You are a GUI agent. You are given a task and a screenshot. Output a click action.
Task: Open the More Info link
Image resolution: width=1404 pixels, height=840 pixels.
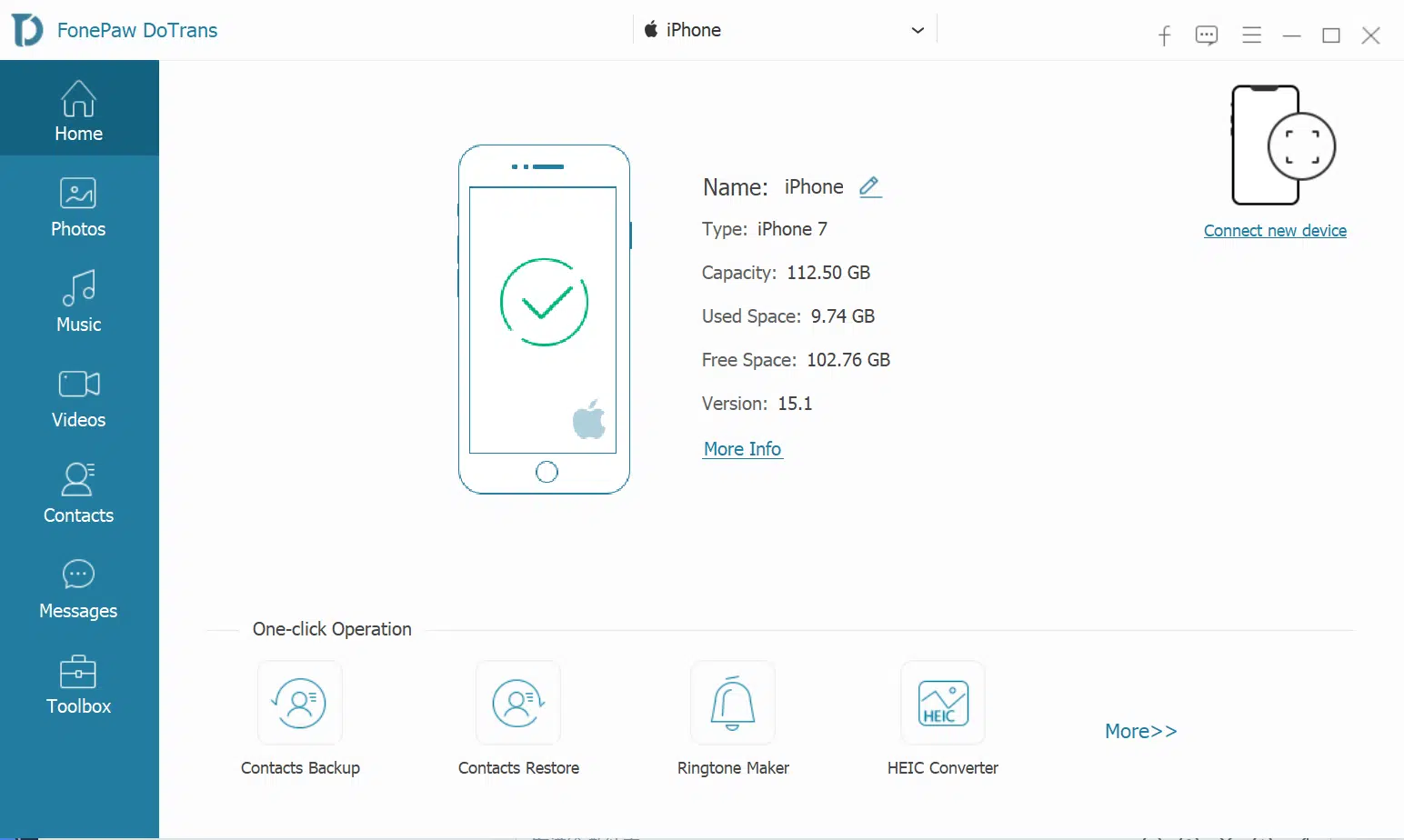[x=742, y=449]
